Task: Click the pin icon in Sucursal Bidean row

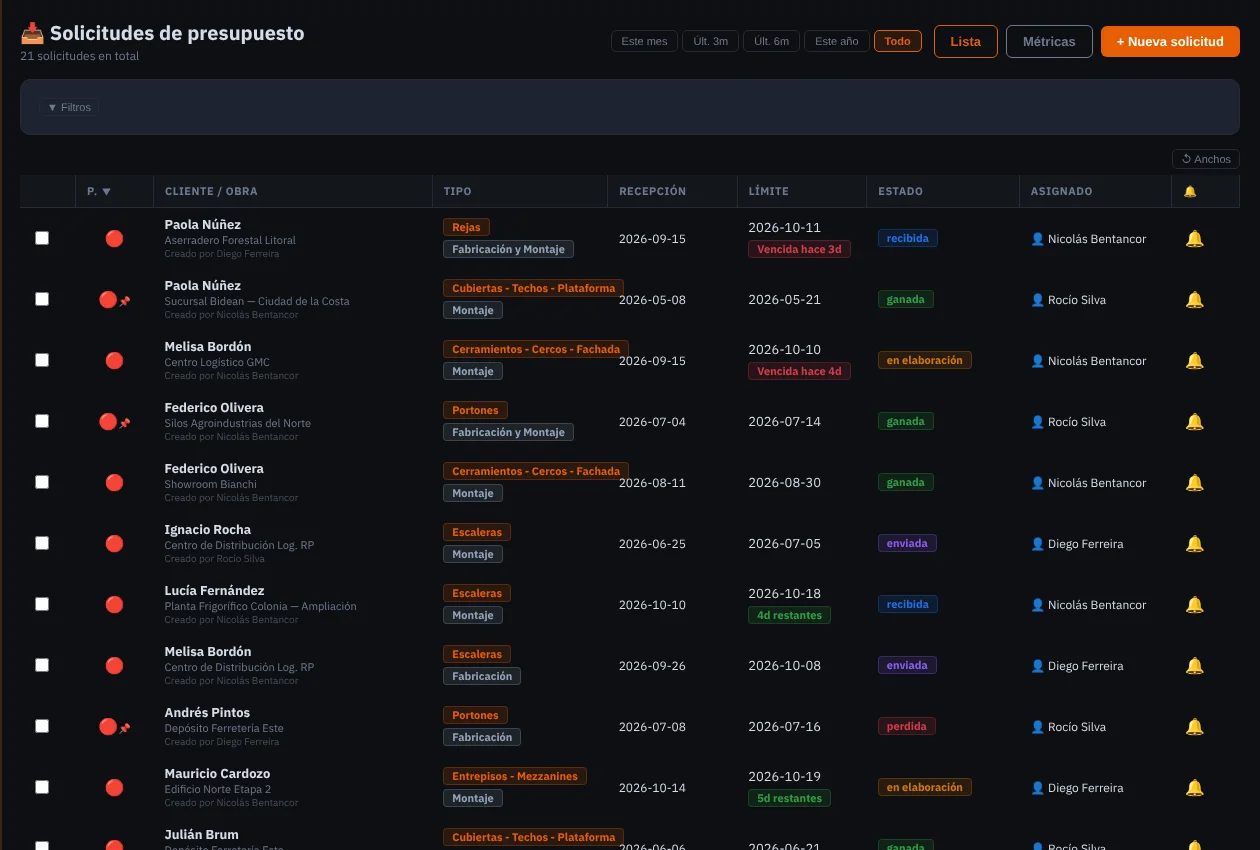Action: pyautogui.click(x=125, y=302)
